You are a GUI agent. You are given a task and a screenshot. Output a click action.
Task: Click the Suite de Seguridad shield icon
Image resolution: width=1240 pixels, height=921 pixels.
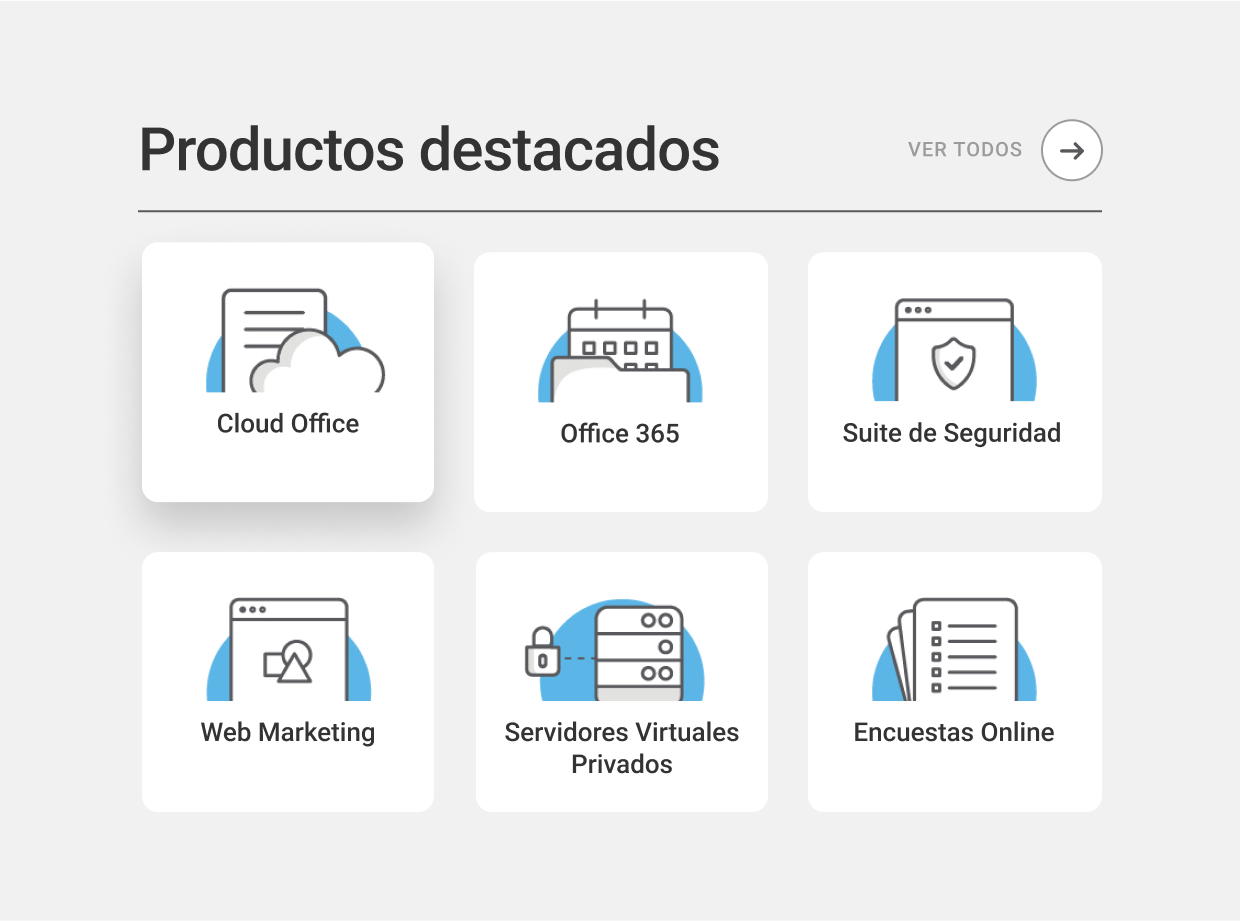click(954, 352)
